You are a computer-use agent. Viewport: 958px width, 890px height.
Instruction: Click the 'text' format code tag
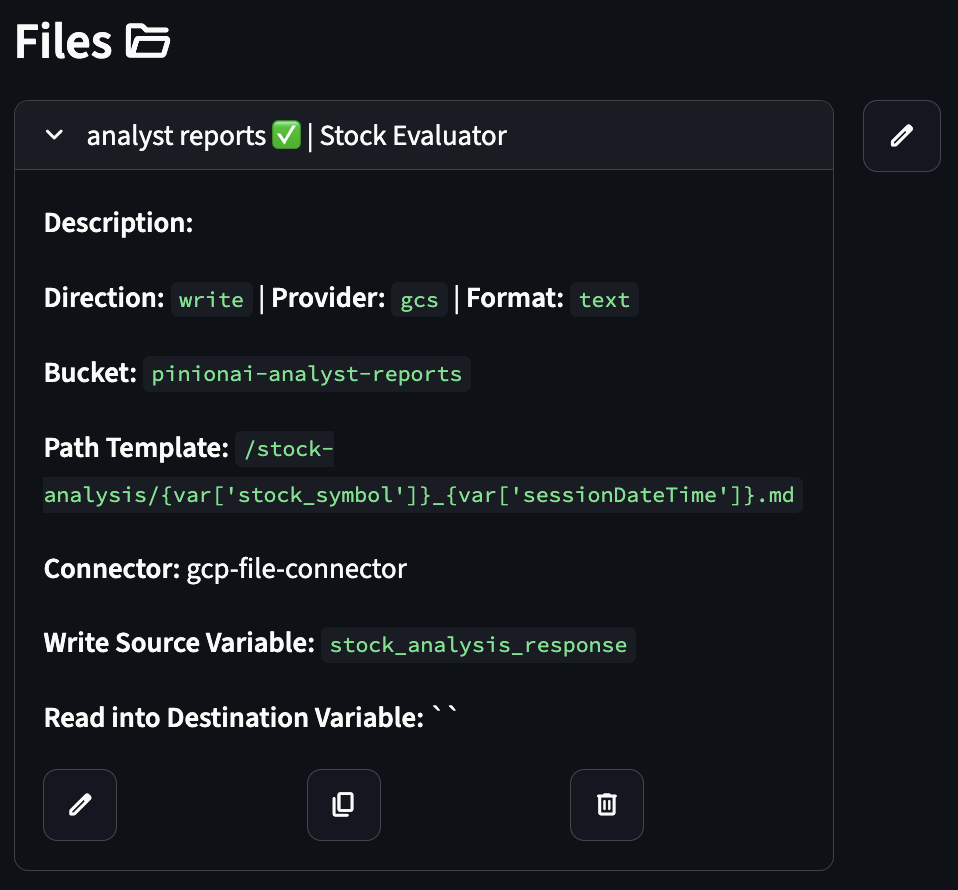(604, 300)
